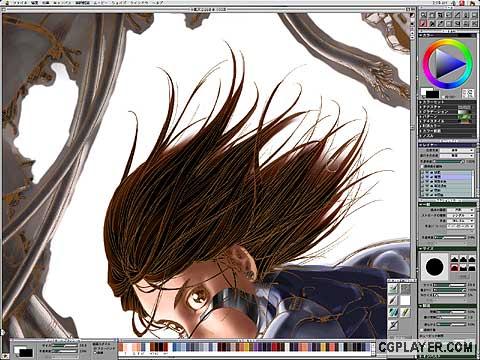Select the Grabber hand tool in the toolbox
Screen dimensions: 480x360
tap(432, 15)
